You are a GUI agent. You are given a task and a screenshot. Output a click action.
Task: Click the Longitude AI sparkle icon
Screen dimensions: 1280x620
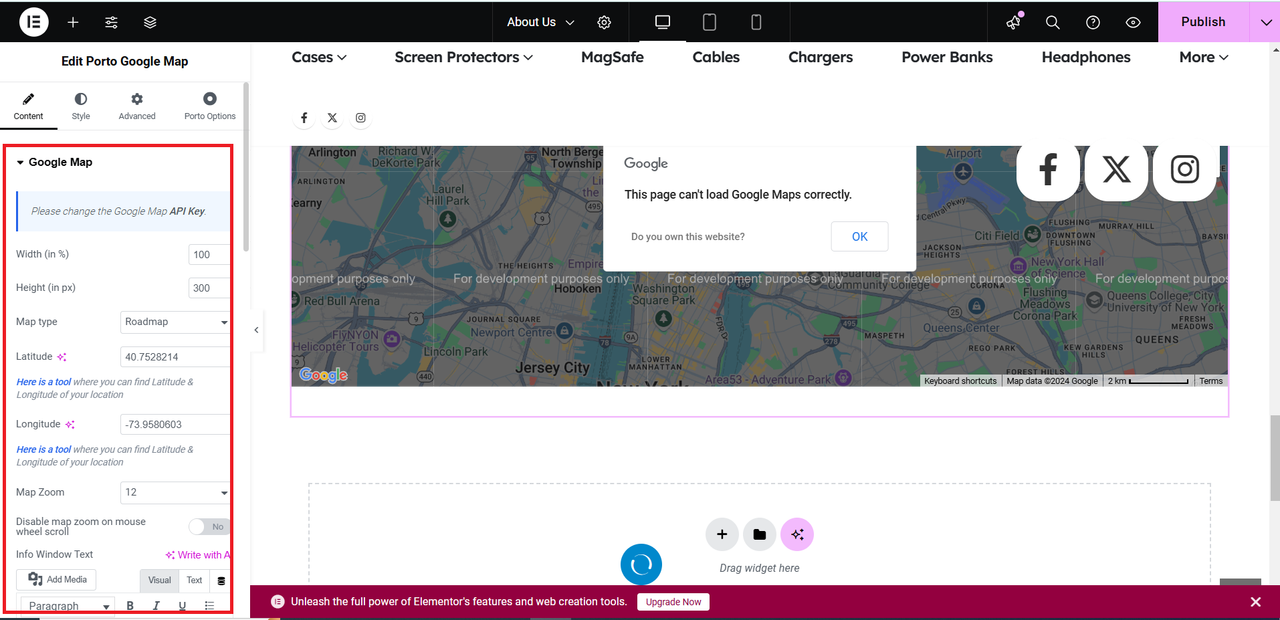coord(70,425)
